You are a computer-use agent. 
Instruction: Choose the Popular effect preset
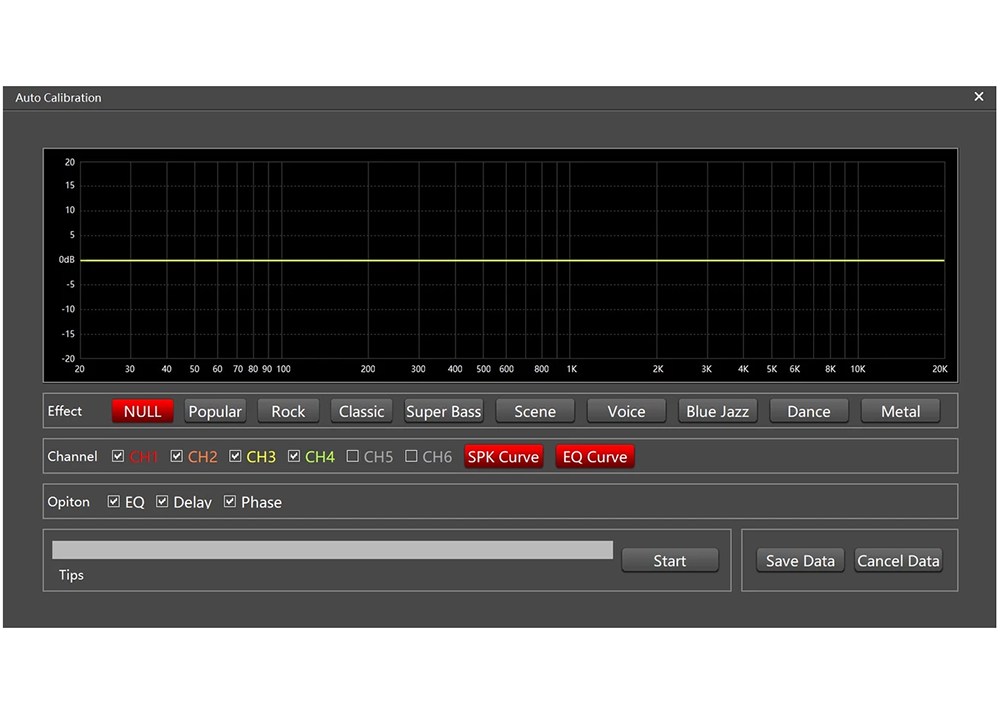215,411
